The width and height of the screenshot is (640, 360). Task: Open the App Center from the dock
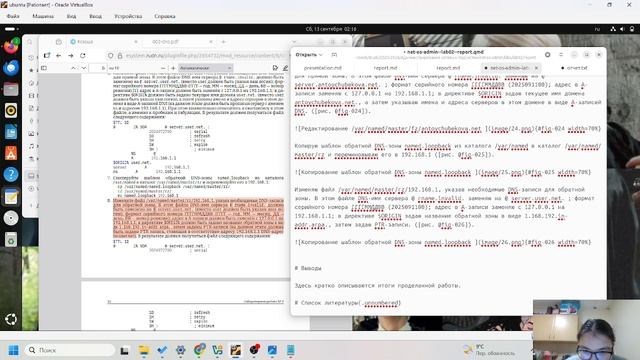pyautogui.click(x=11, y=153)
